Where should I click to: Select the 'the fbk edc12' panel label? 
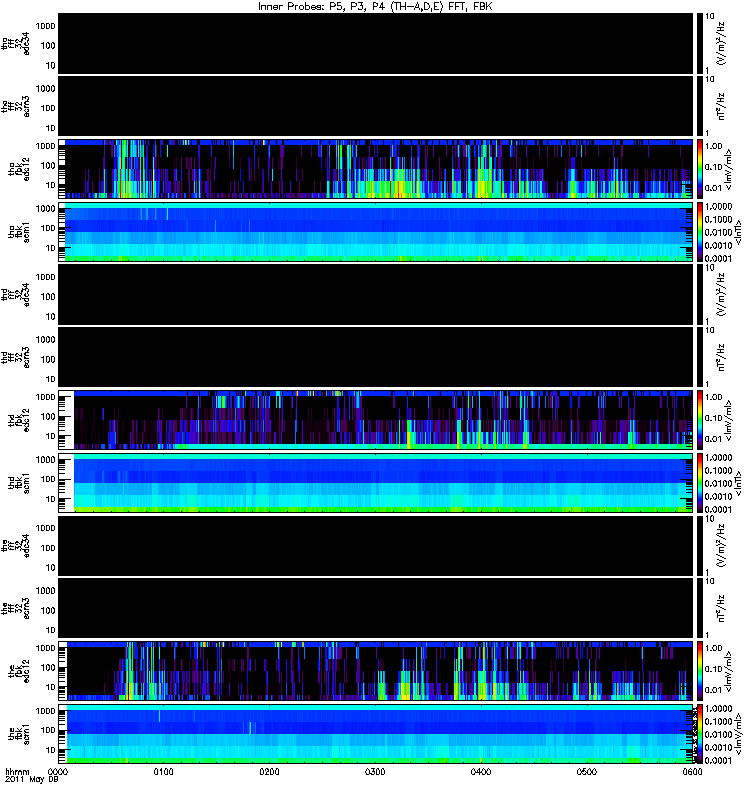[x=19, y=671]
